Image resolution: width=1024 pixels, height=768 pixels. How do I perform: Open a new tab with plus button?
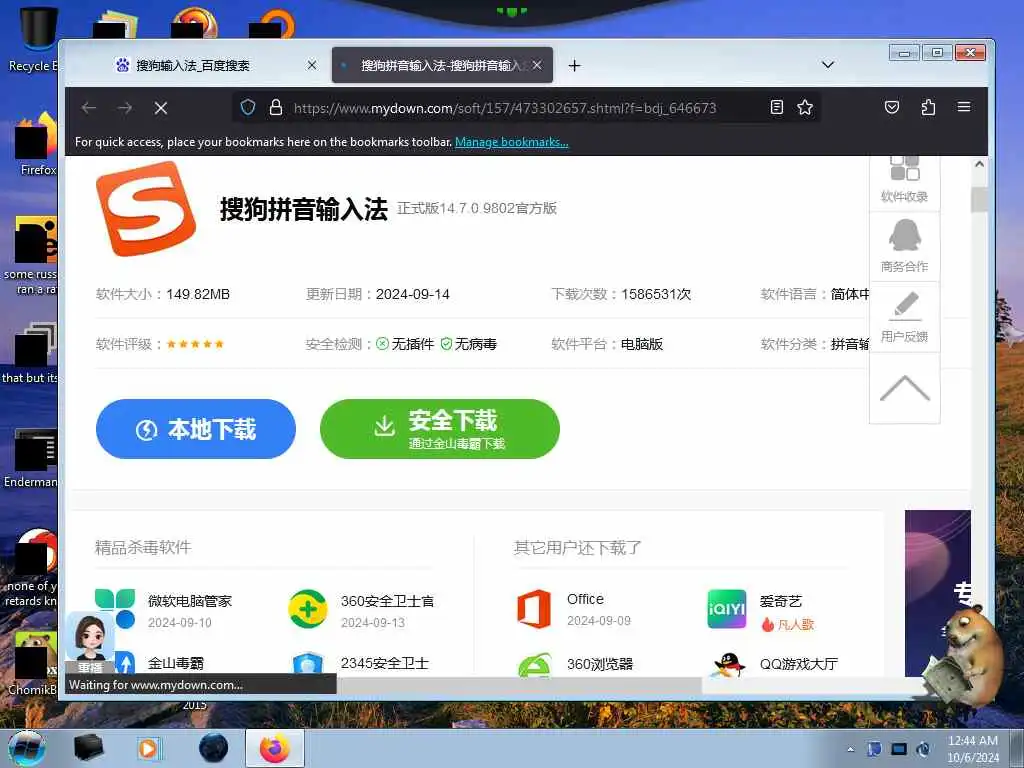point(574,65)
